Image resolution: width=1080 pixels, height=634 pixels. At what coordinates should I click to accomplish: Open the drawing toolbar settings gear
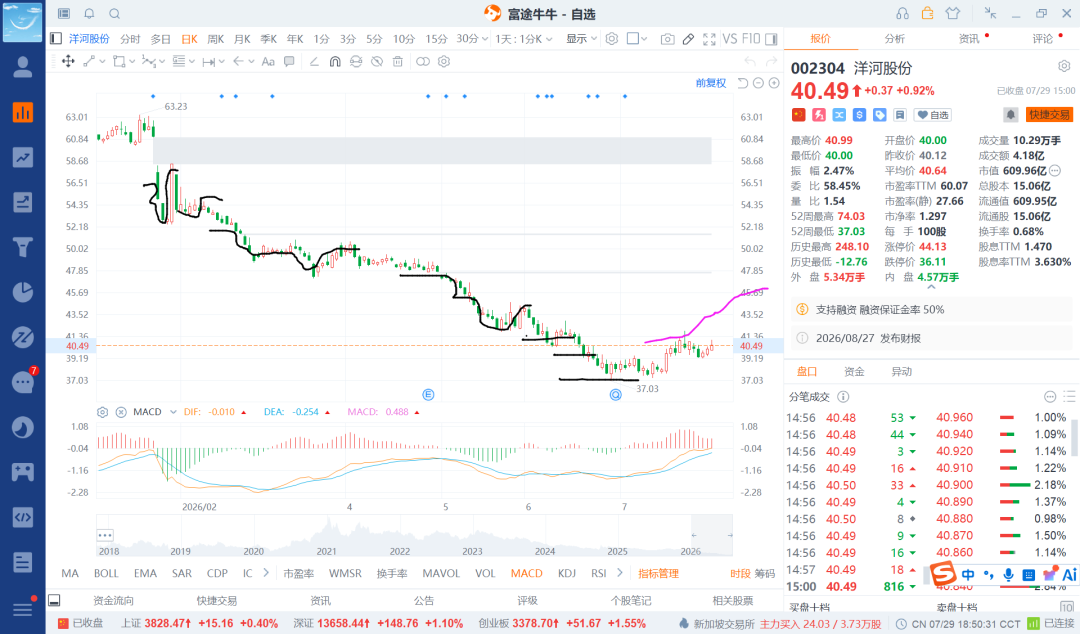(x=444, y=61)
